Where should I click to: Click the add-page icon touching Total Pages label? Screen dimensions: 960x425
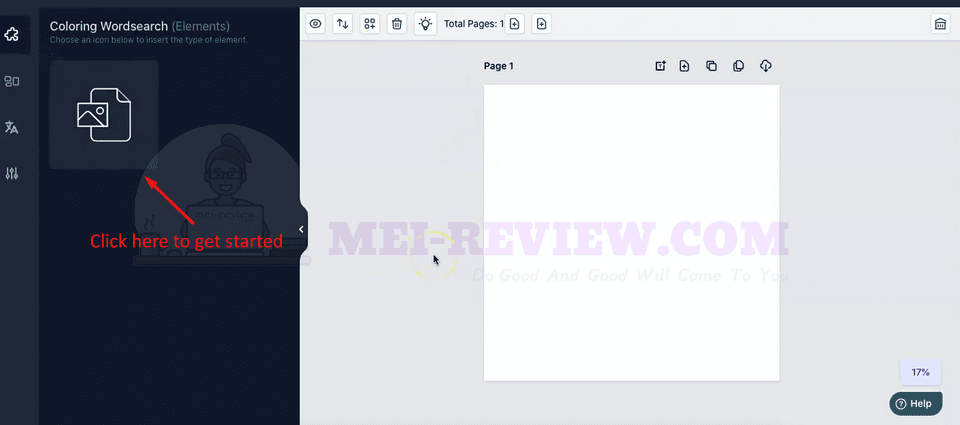(x=514, y=24)
